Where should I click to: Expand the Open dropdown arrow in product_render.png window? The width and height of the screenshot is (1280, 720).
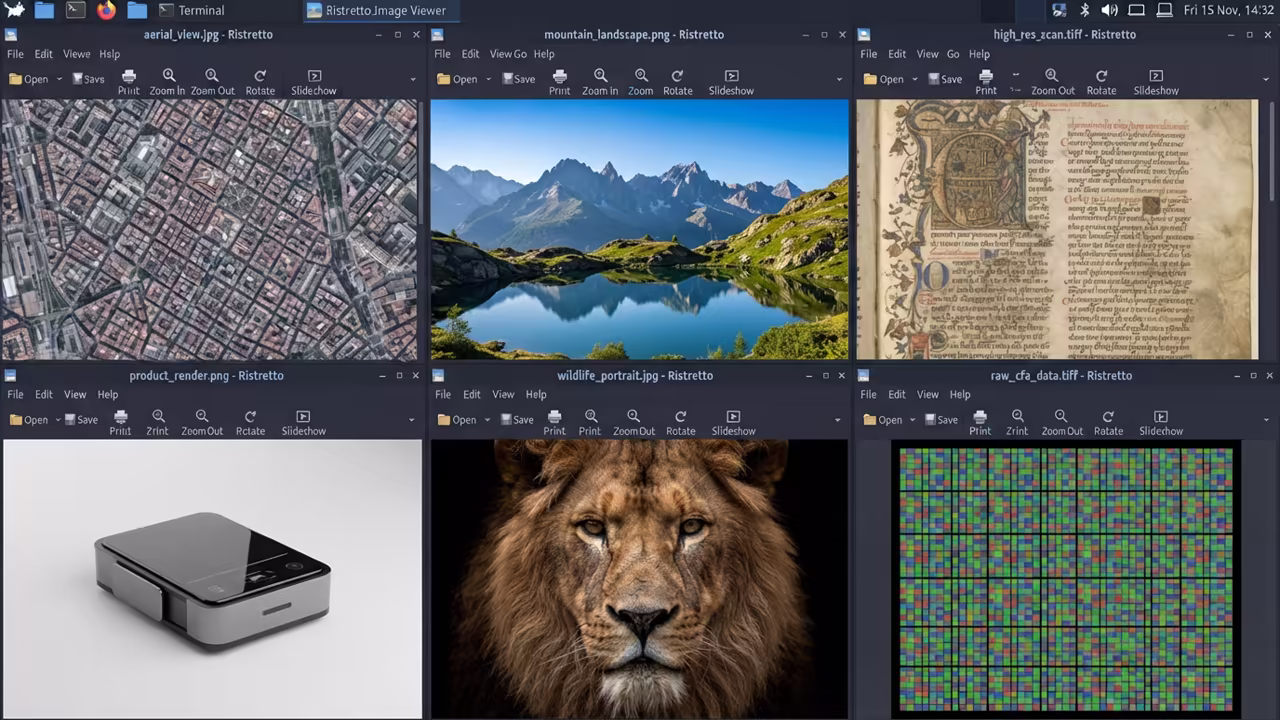(x=58, y=420)
